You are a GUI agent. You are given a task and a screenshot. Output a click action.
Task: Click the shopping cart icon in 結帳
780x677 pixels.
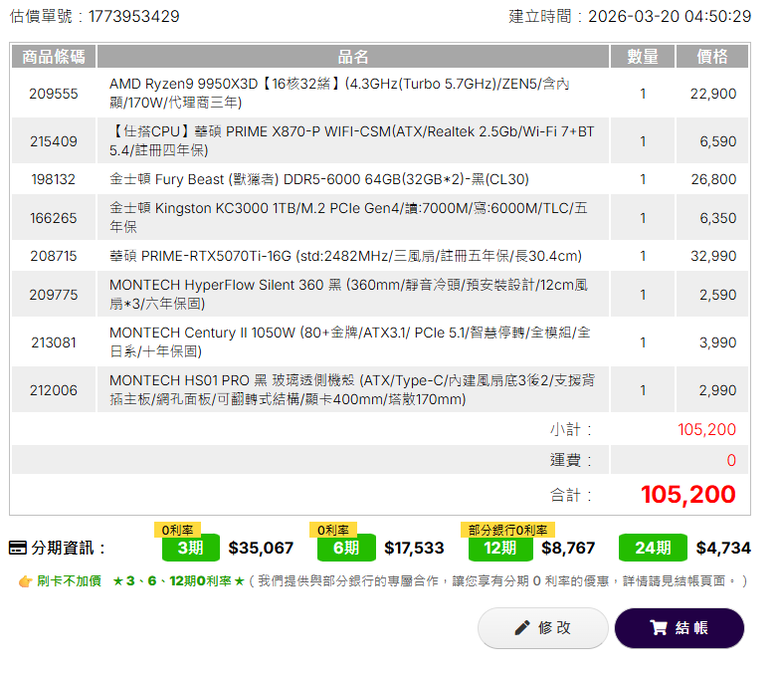click(658, 628)
